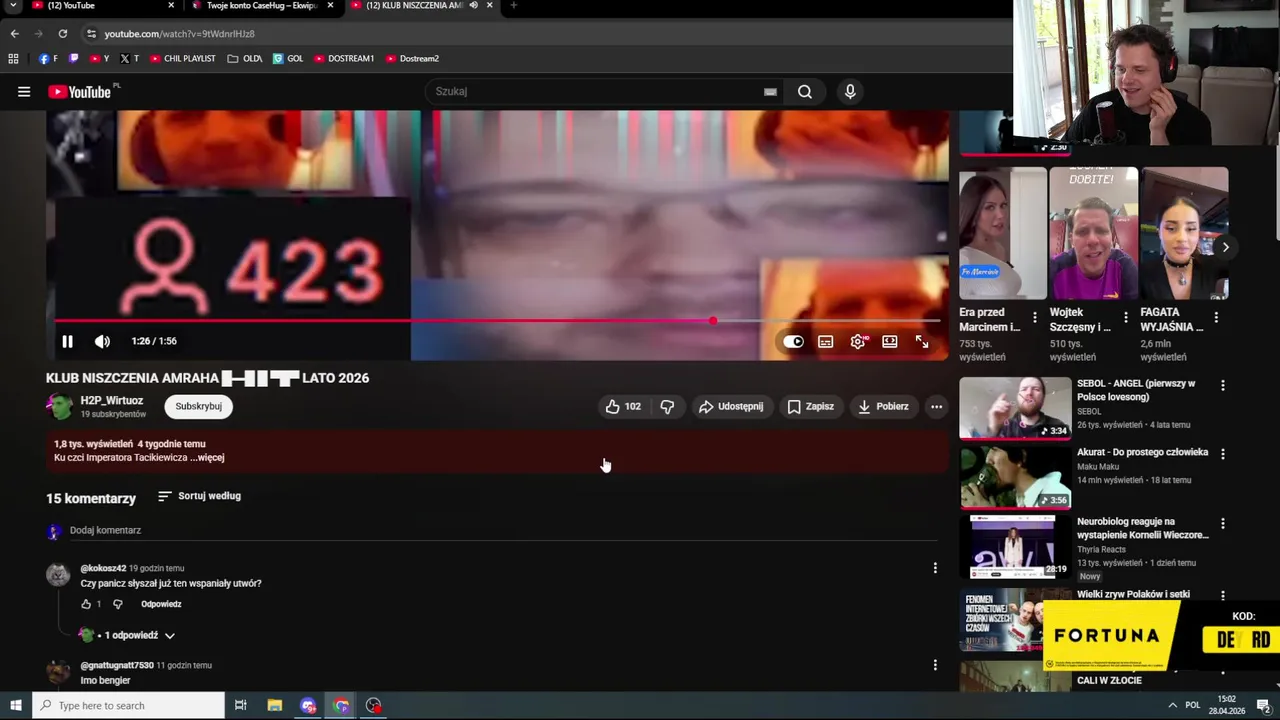The height and width of the screenshot is (720, 1280).
Task: Share video via Udostępnij
Action: click(x=731, y=406)
